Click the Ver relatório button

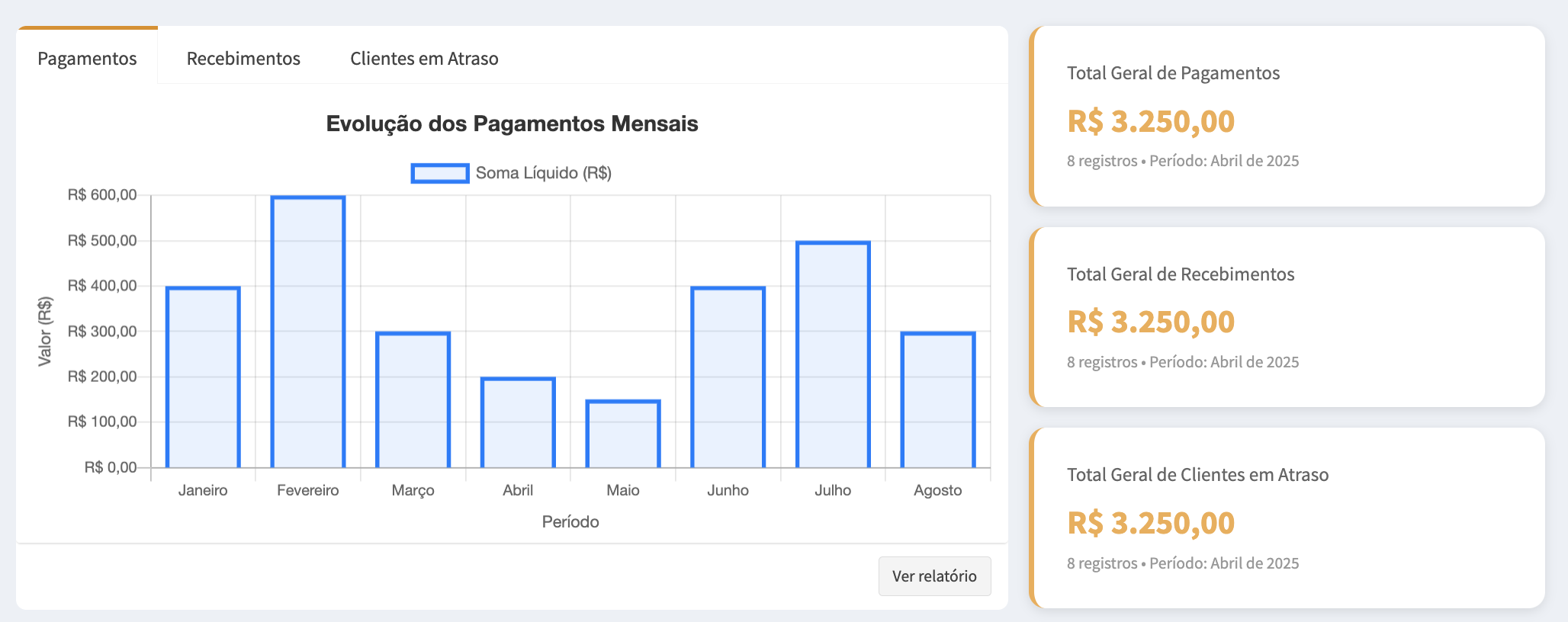tap(934, 576)
